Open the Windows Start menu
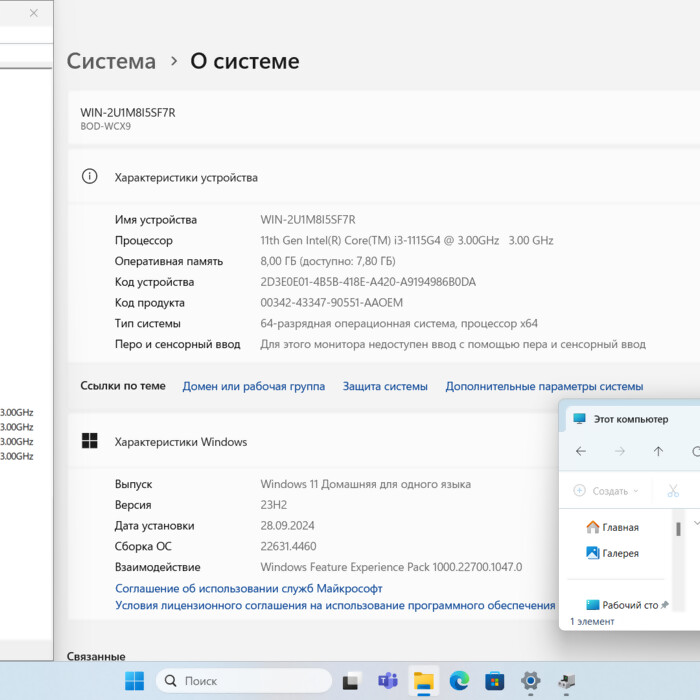This screenshot has height=700, width=700. click(x=134, y=681)
